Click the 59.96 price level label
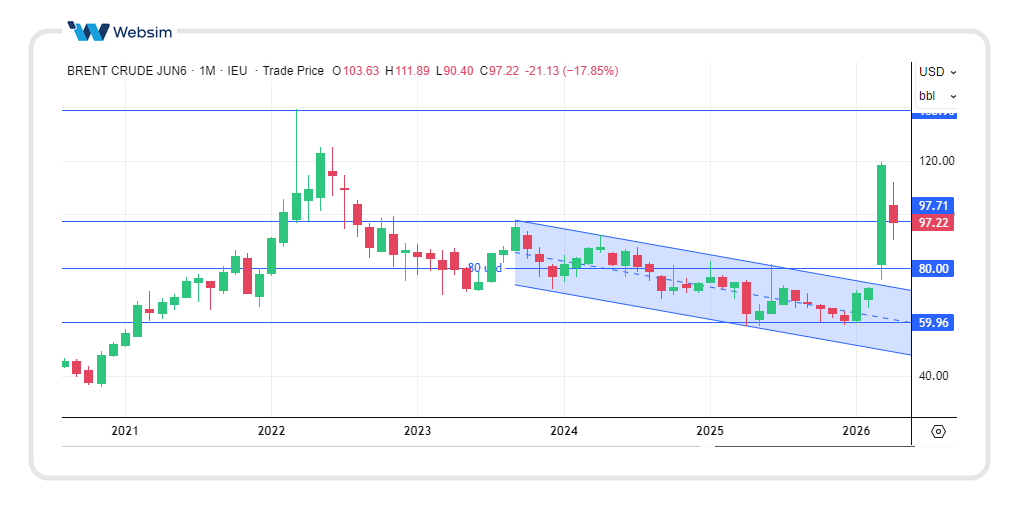 pyautogui.click(x=933, y=322)
